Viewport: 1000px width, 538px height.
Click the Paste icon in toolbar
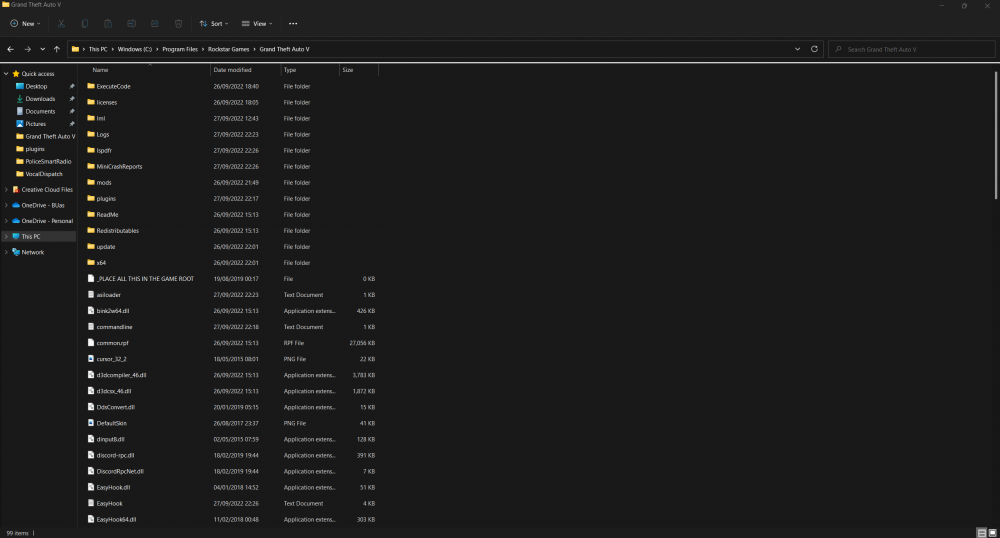pyautogui.click(x=108, y=24)
